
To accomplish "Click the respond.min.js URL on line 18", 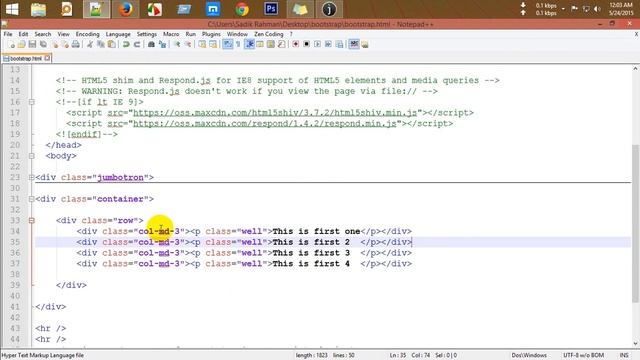I will [x=264, y=123].
